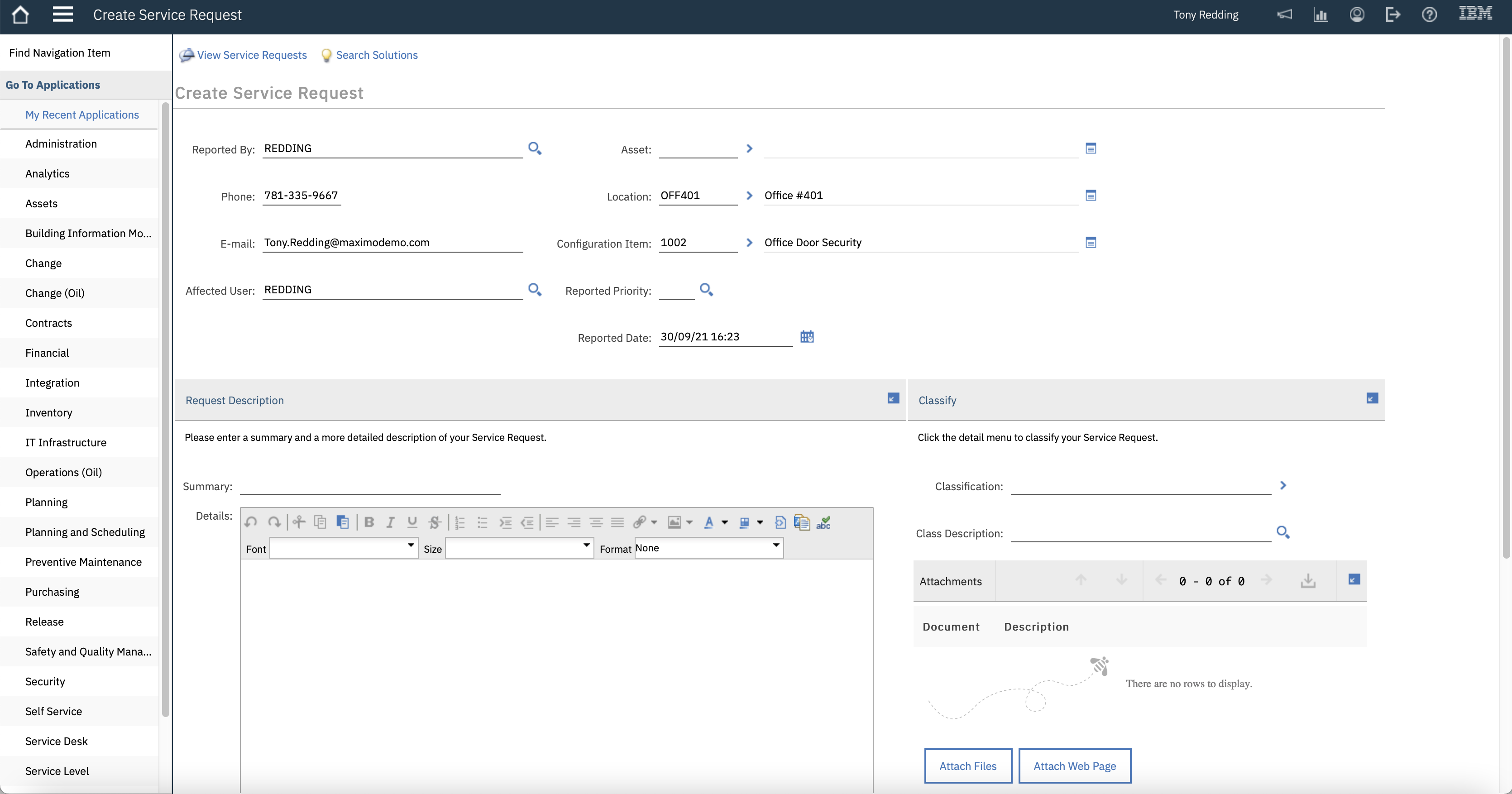Open the reports chart icon in header
1512x794 pixels.
tap(1320, 14)
